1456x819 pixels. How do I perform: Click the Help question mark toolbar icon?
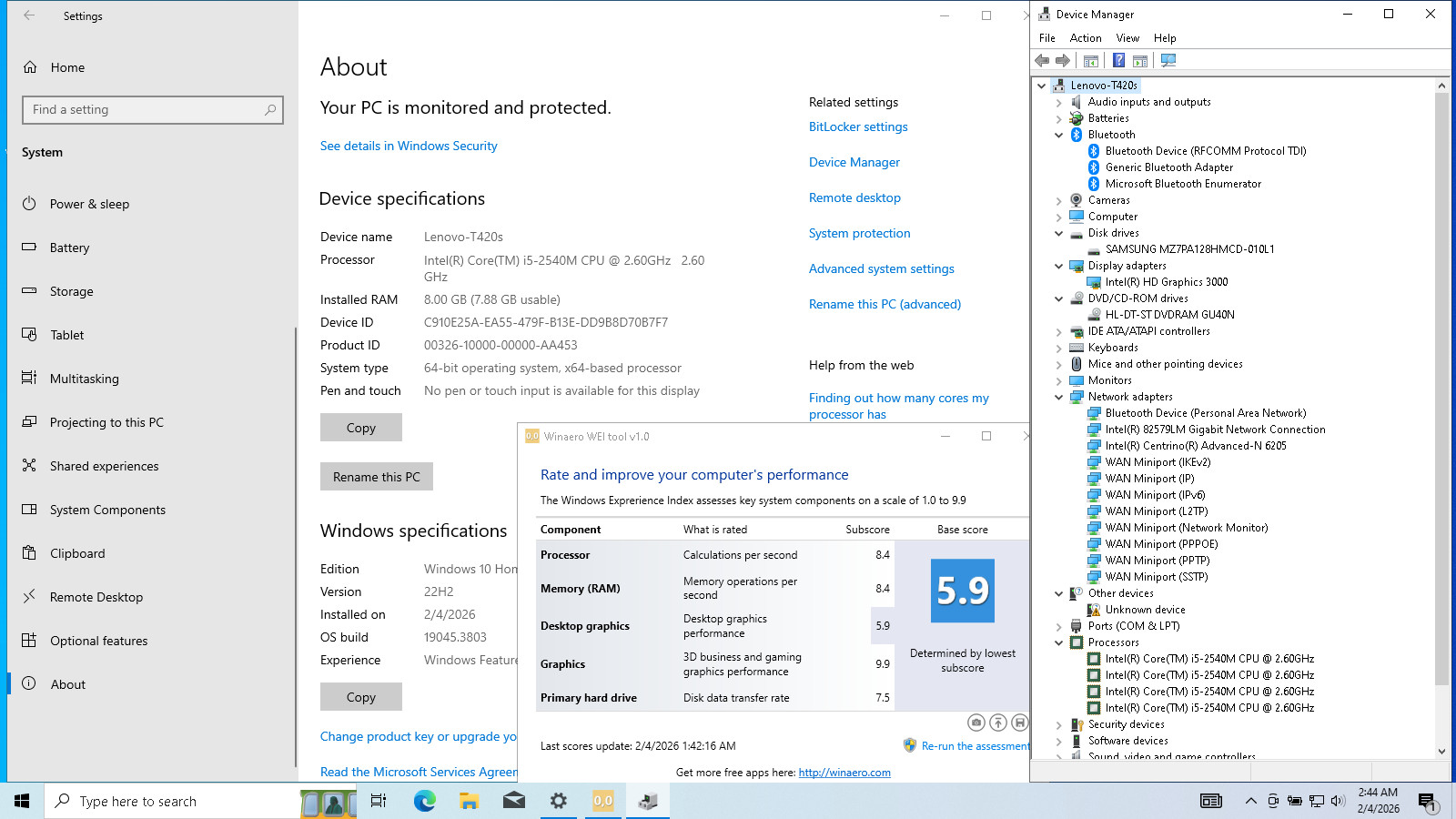(1118, 60)
